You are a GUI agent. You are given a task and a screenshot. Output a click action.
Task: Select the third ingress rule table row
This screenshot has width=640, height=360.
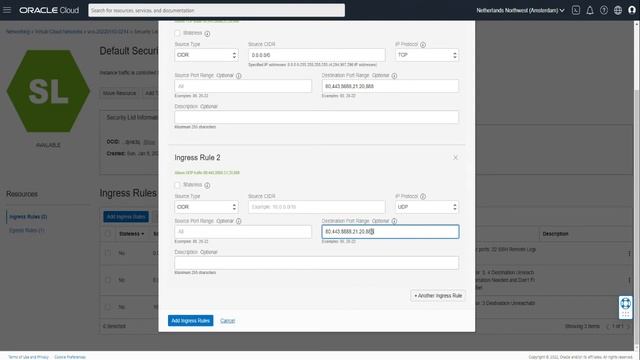108,307
